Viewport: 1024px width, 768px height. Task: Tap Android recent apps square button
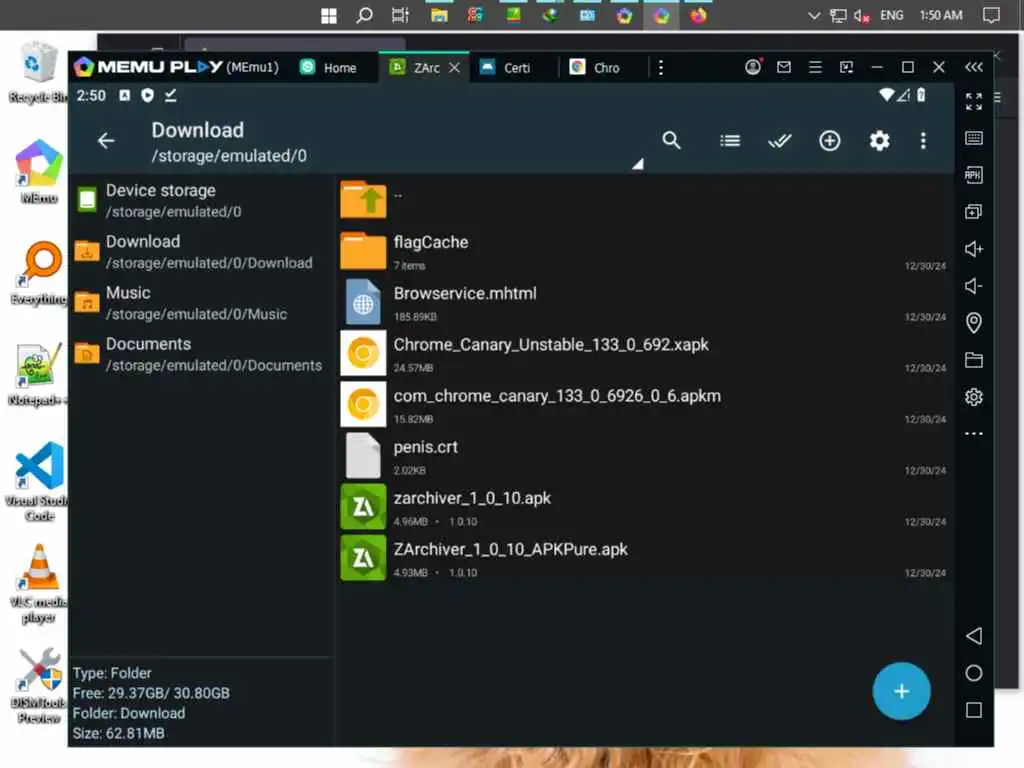point(973,710)
